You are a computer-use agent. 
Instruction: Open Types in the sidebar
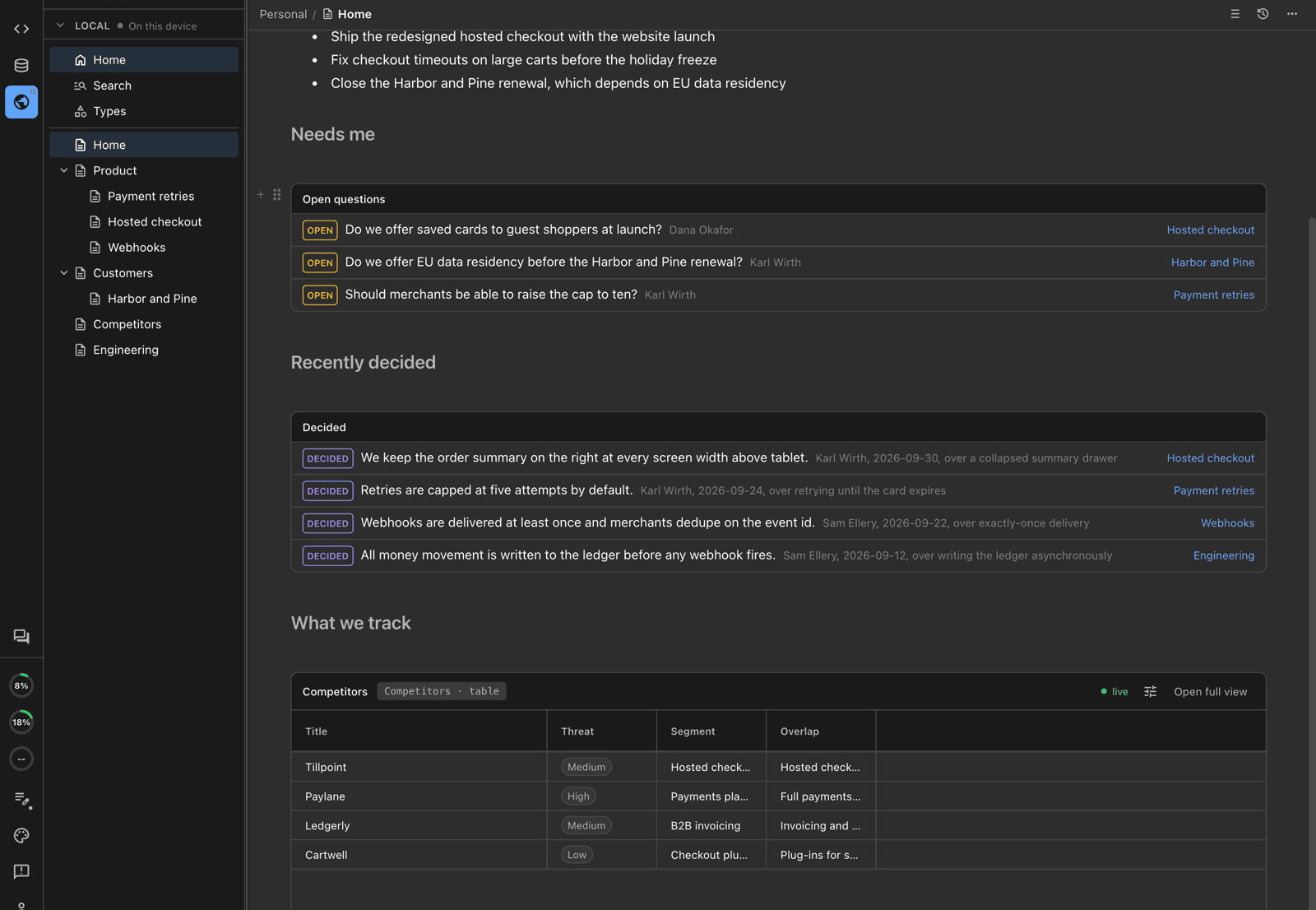[144, 111]
